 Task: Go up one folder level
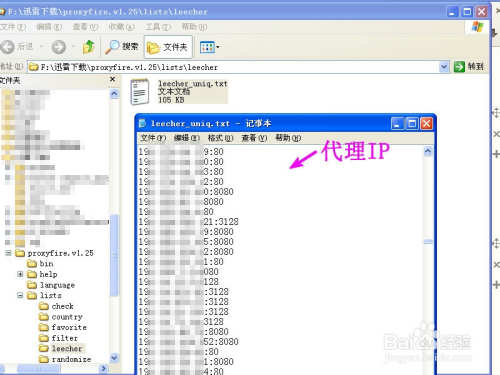click(x=89, y=47)
